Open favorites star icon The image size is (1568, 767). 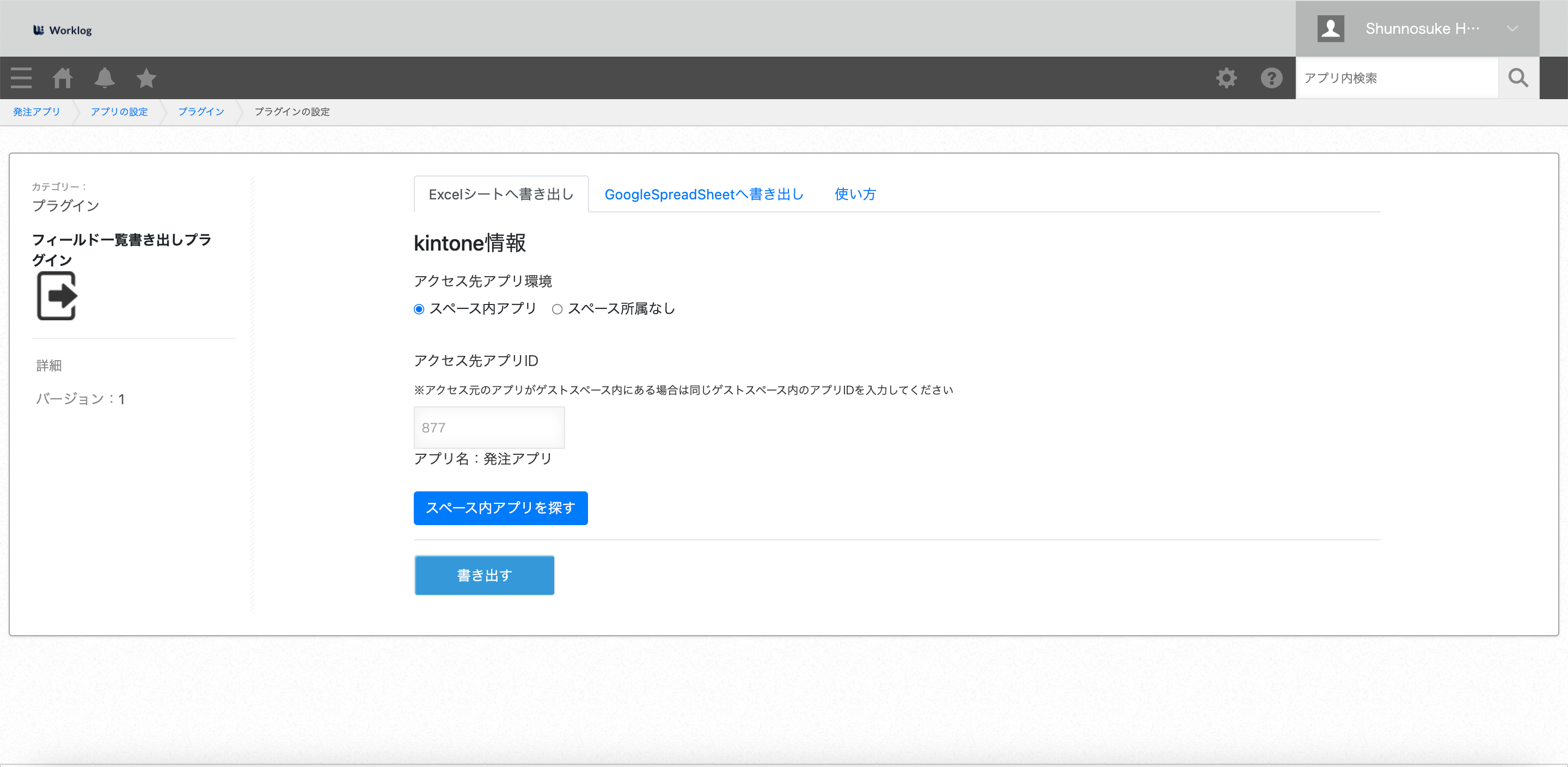[x=146, y=78]
